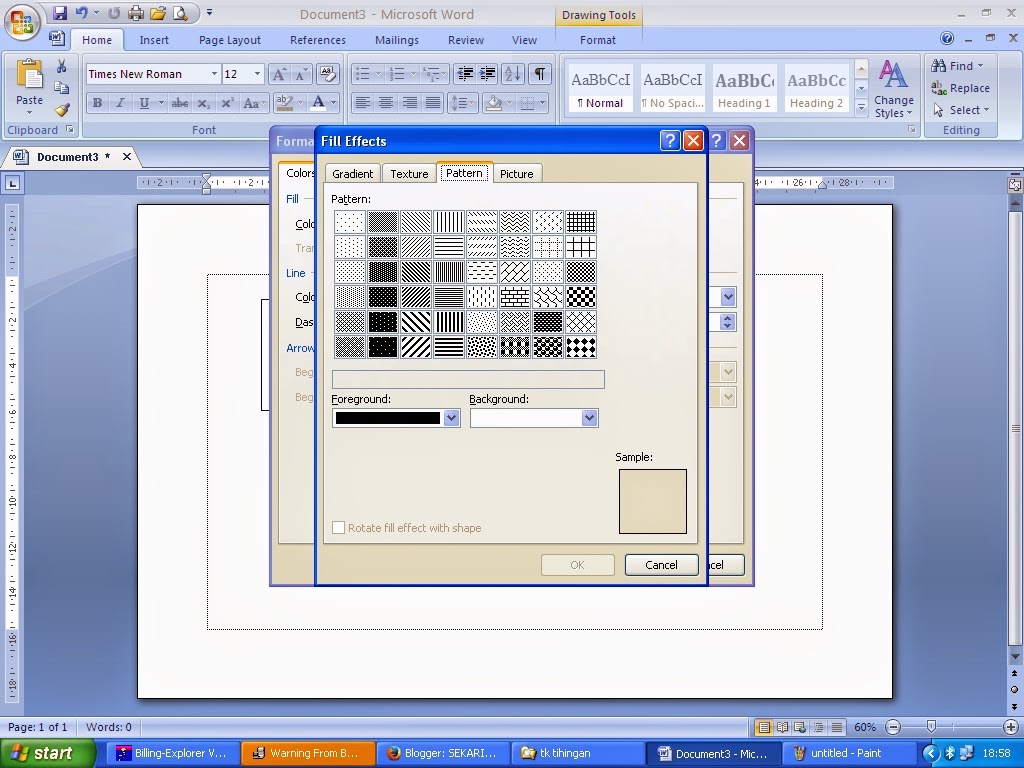Switch to the Picture tab
The height and width of the screenshot is (768, 1024).
tap(517, 174)
